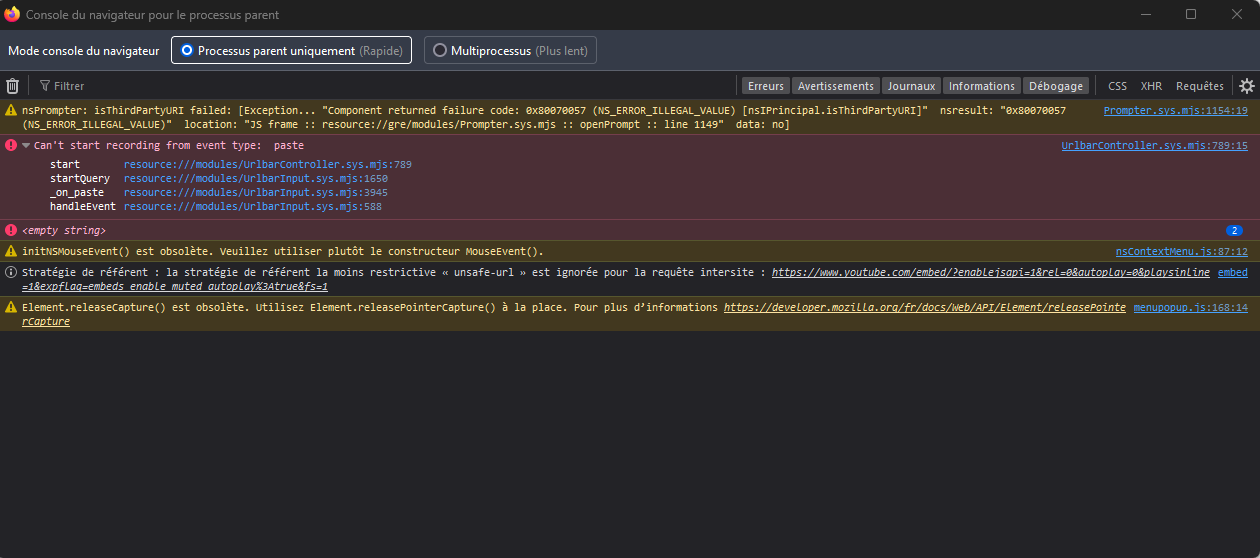Click the filter funnel icon
Viewport: 1260px width, 558px height.
pos(45,86)
